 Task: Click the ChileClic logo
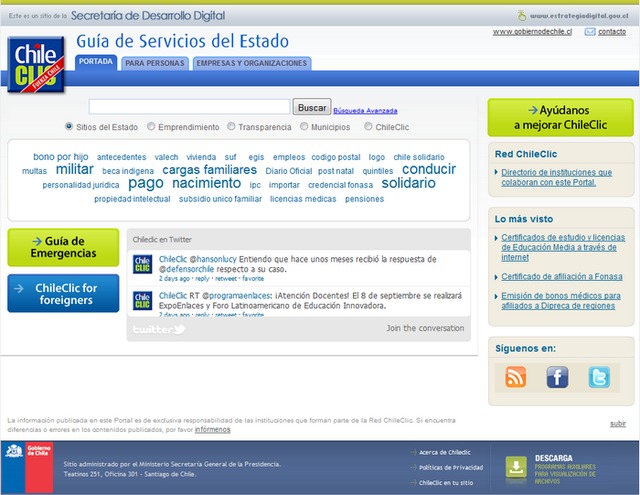coord(36,64)
